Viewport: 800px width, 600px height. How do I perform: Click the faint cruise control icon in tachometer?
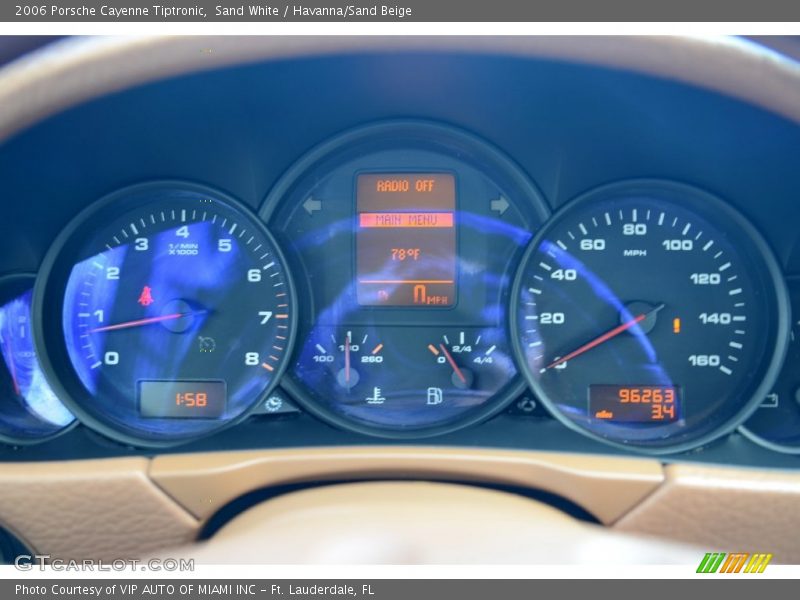click(207, 344)
